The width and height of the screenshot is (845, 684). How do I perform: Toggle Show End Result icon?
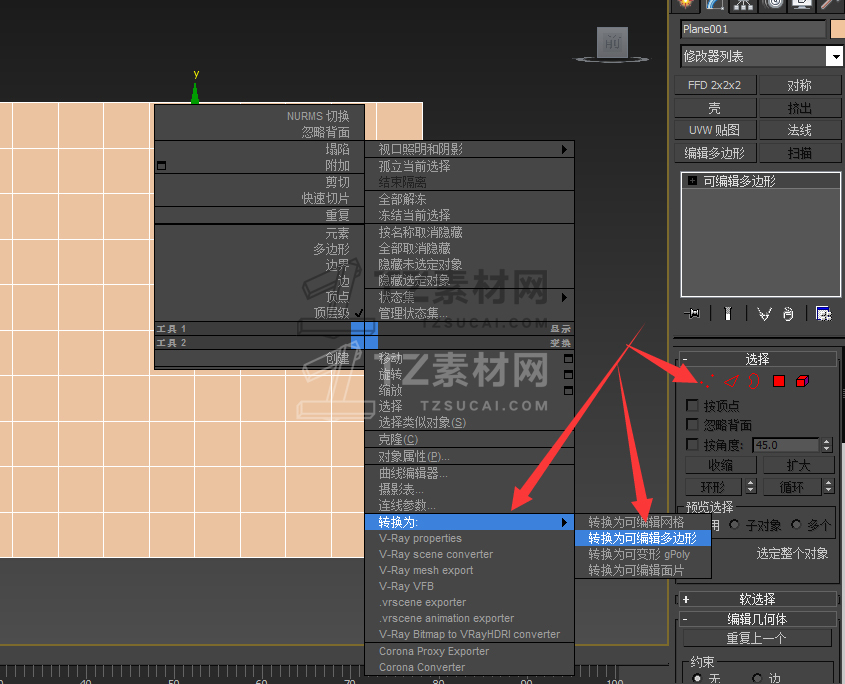728,313
